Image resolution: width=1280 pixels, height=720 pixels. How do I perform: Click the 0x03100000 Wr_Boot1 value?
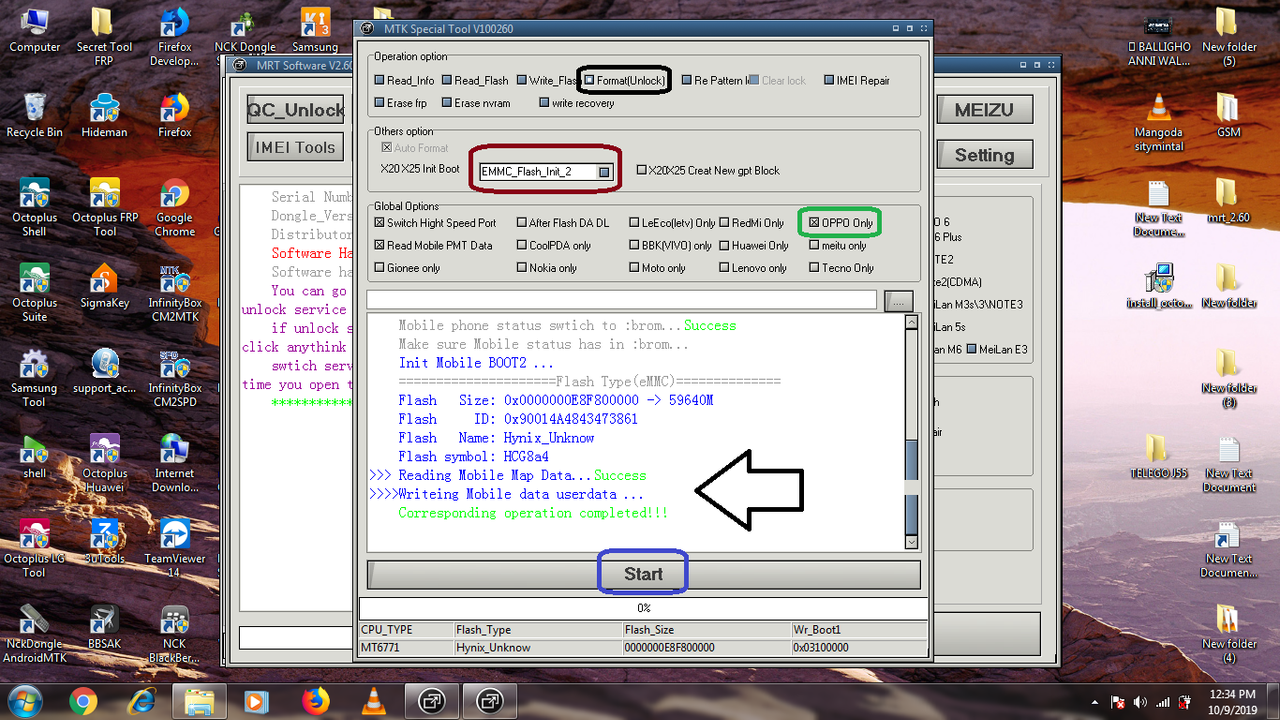pyautogui.click(x=858, y=648)
